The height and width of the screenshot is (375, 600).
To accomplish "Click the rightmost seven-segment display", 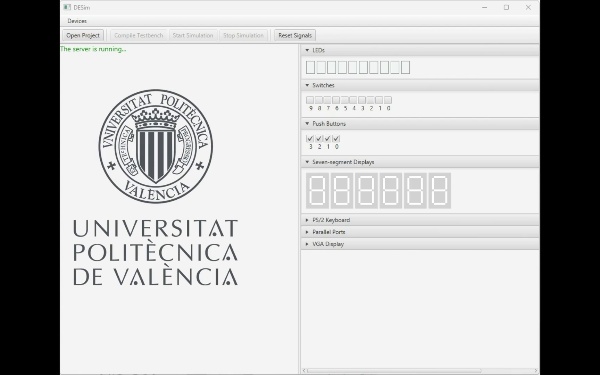I will [440, 191].
